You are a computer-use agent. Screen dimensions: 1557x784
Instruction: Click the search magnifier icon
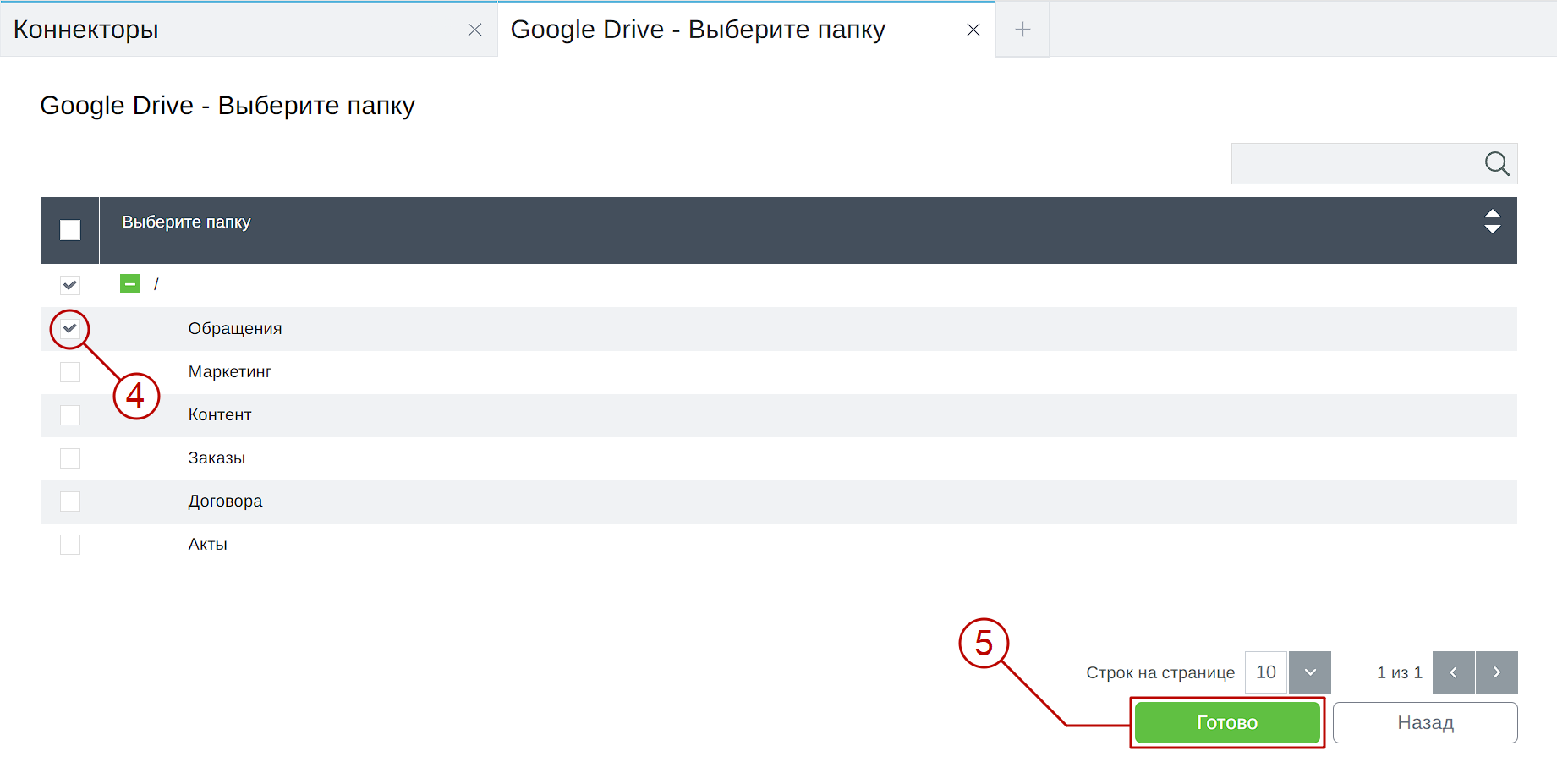(1496, 163)
